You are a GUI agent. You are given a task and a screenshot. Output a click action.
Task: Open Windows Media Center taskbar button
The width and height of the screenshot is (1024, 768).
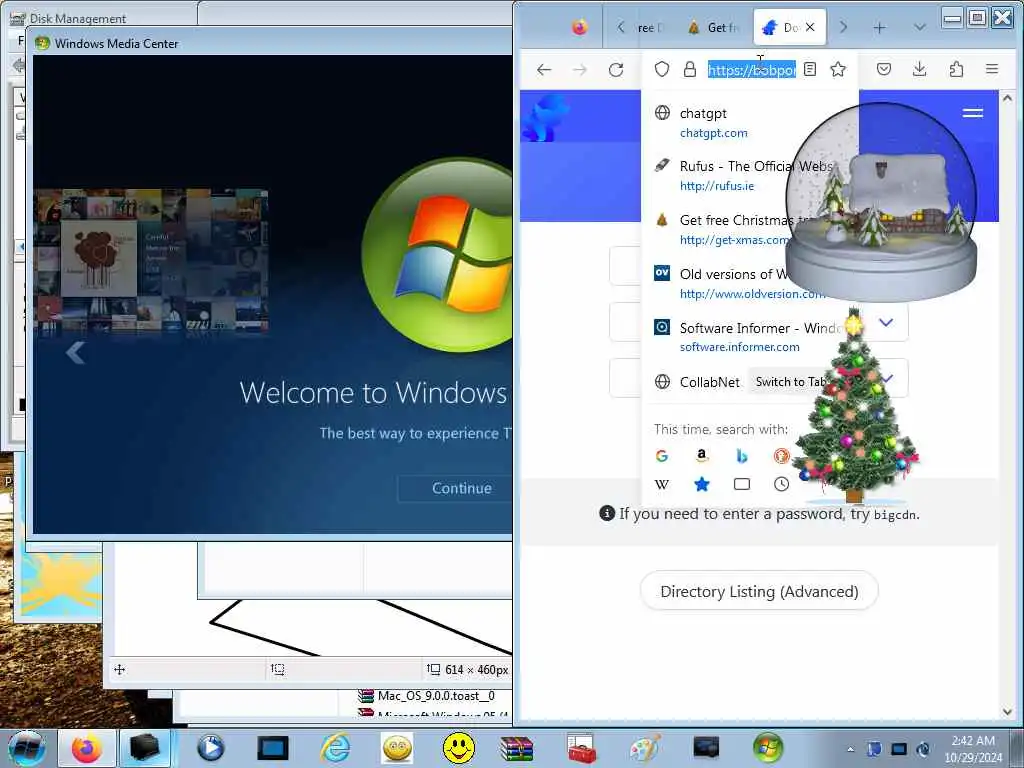click(768, 748)
